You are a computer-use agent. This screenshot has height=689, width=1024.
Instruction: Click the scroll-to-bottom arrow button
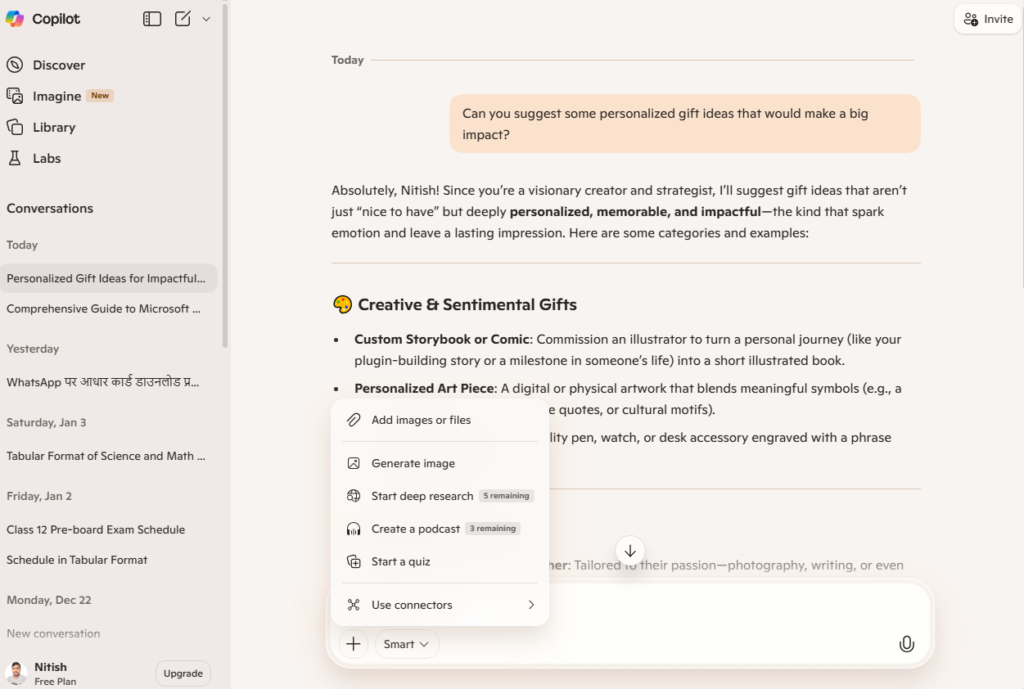pos(630,551)
